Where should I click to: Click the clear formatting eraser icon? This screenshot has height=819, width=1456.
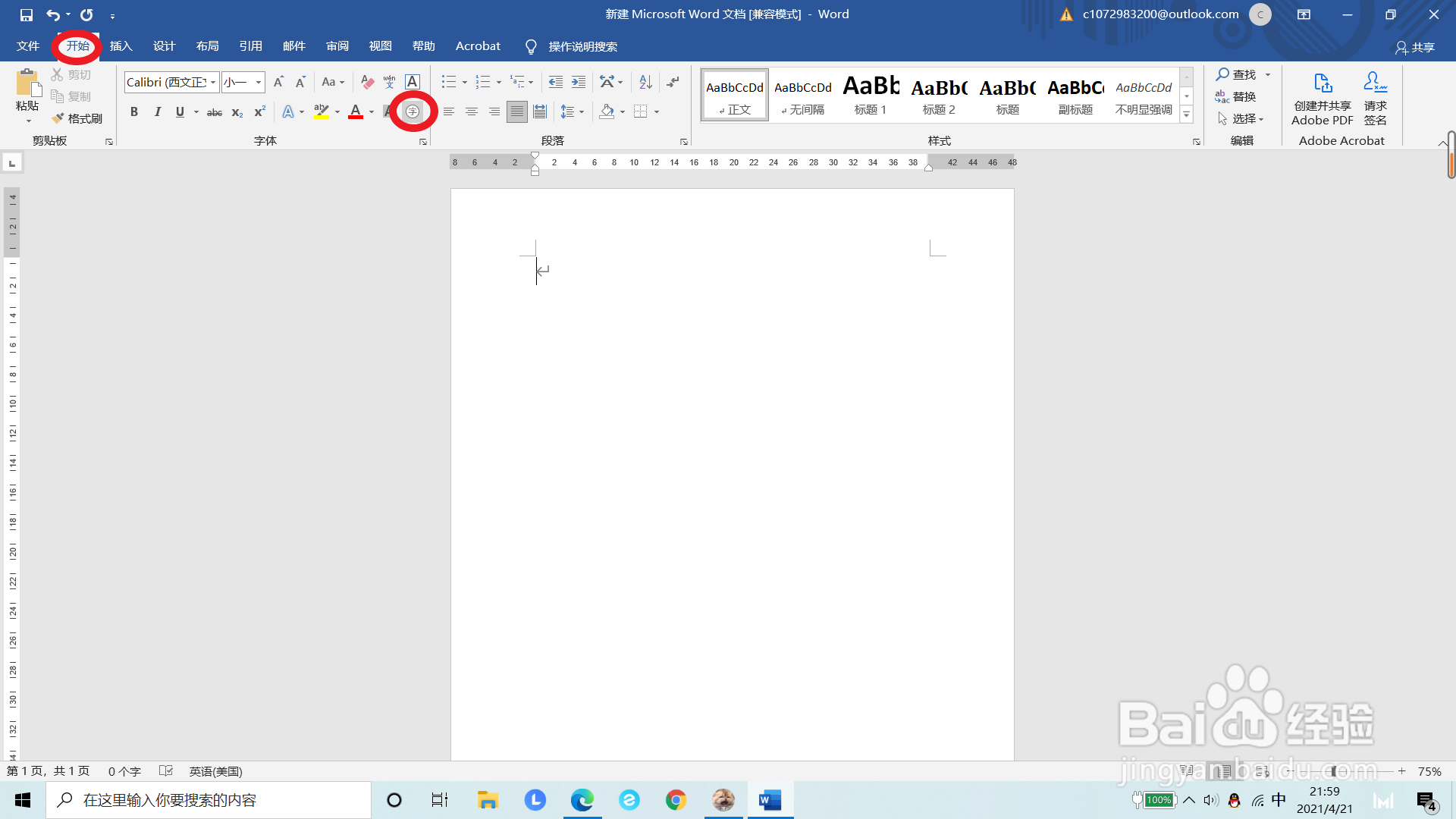click(368, 82)
